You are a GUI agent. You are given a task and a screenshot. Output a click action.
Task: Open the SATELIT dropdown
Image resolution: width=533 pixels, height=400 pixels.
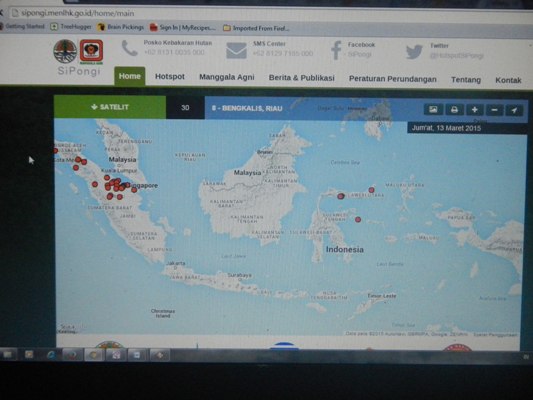110,107
